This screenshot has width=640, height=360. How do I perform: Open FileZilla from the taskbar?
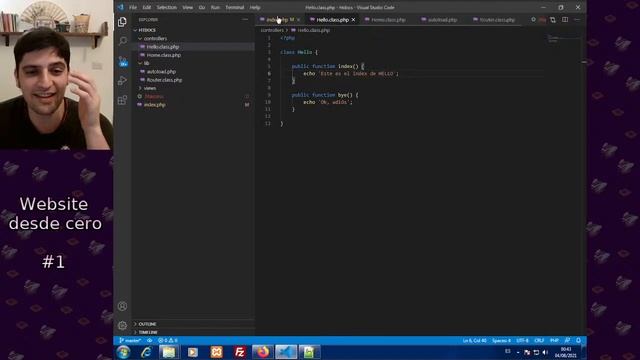click(x=240, y=352)
